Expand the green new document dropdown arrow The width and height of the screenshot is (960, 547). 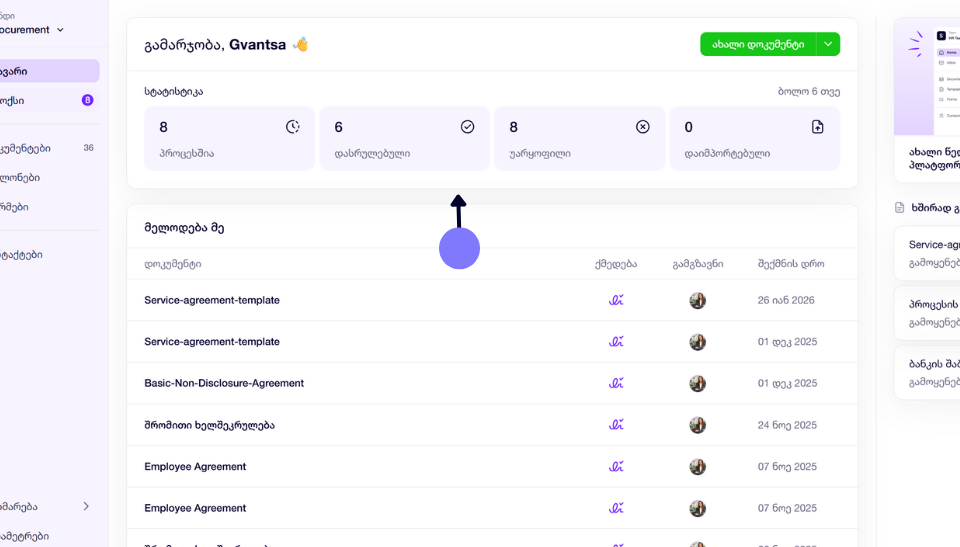[828, 44]
